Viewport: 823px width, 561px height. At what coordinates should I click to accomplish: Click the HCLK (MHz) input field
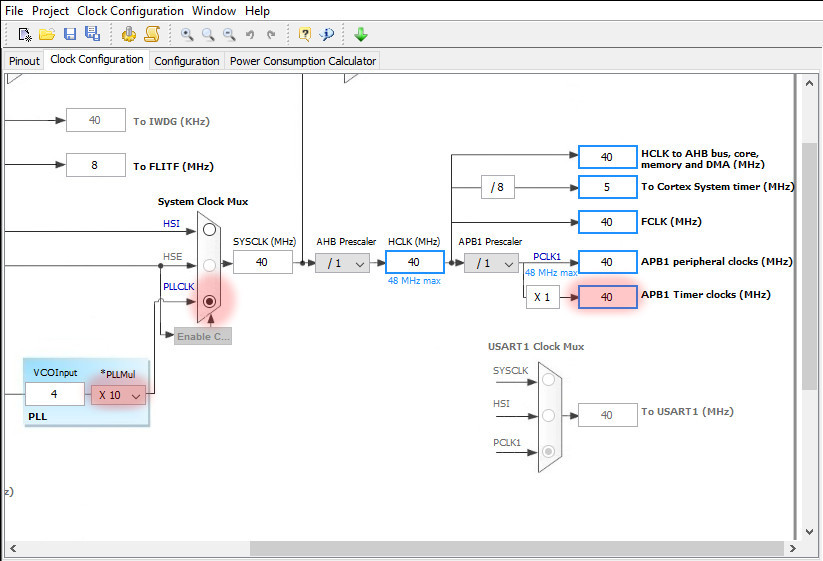click(414, 262)
